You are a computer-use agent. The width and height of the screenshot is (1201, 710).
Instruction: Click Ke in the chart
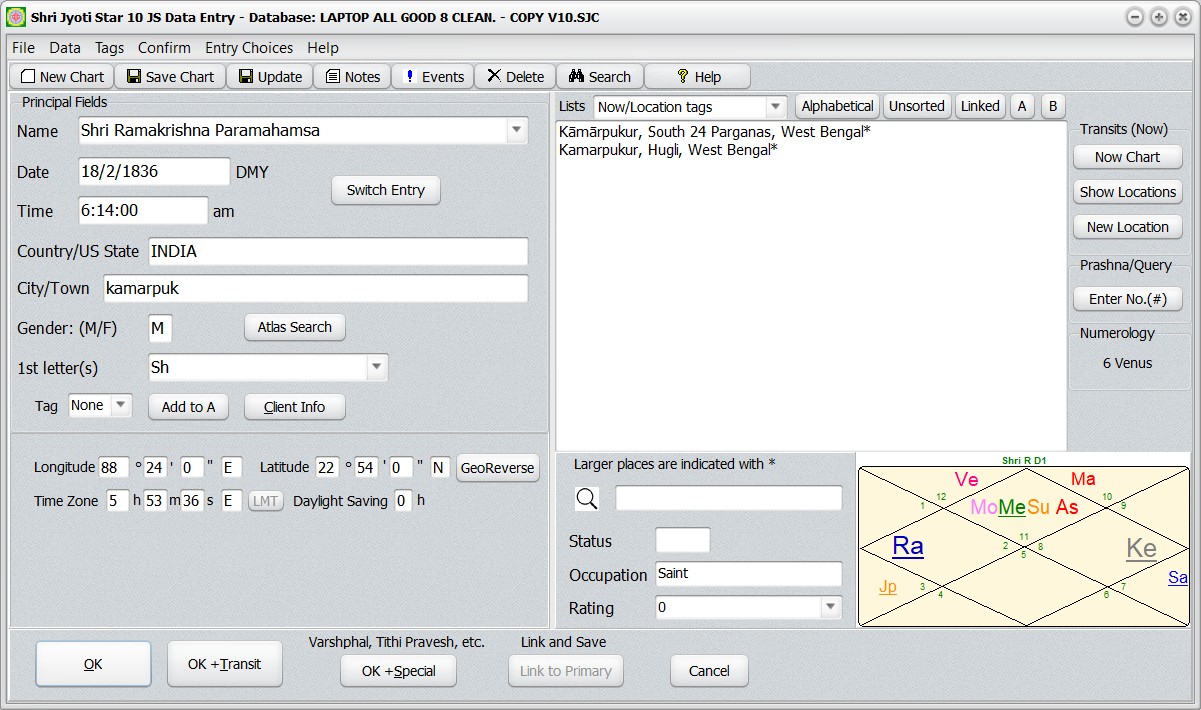[1141, 547]
